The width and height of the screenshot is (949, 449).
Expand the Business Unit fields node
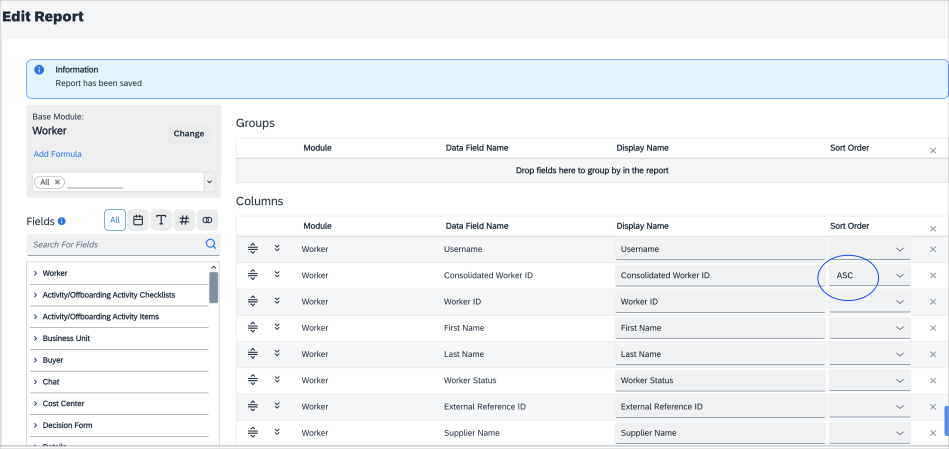point(35,339)
